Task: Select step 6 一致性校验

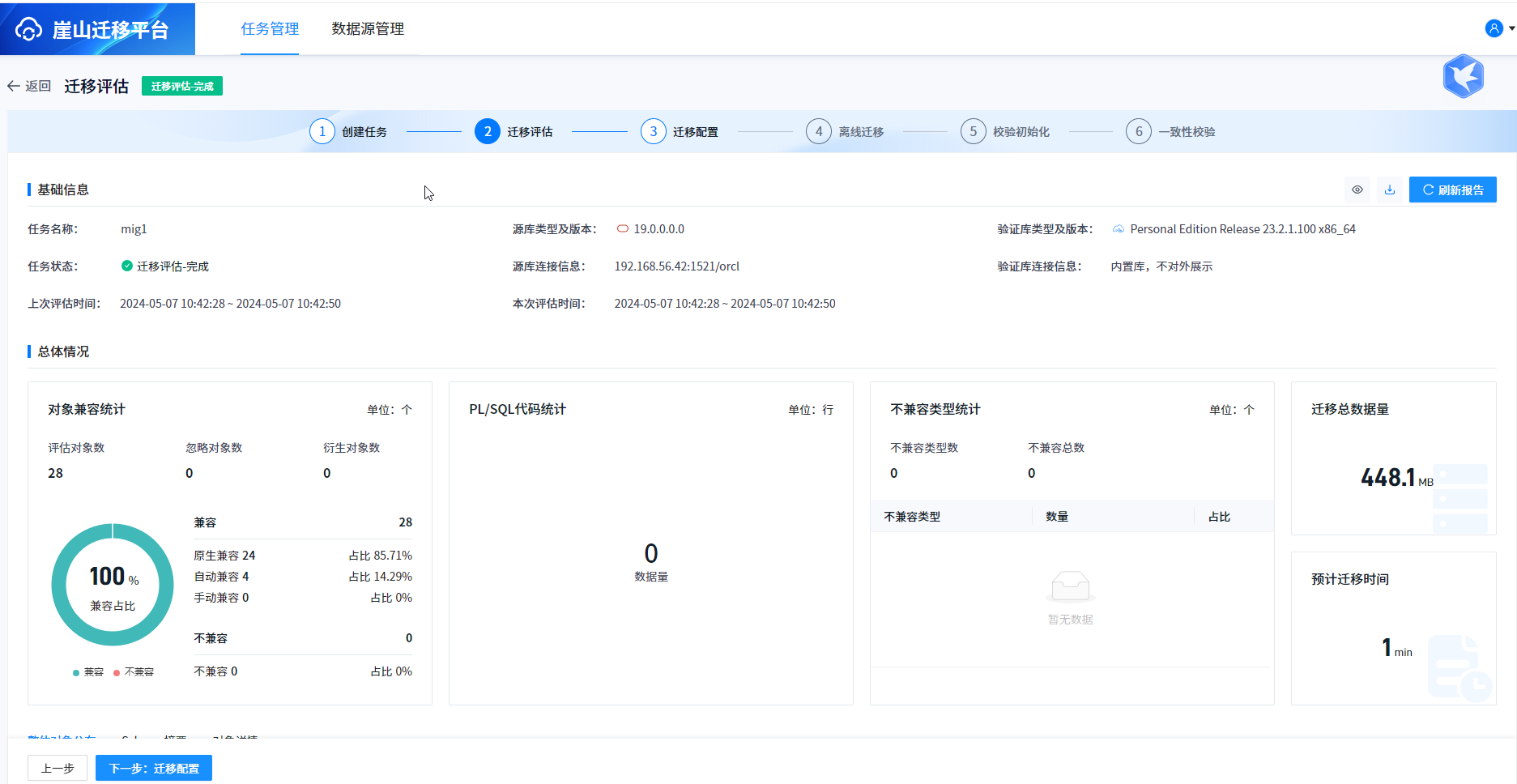Action: click(x=1170, y=131)
